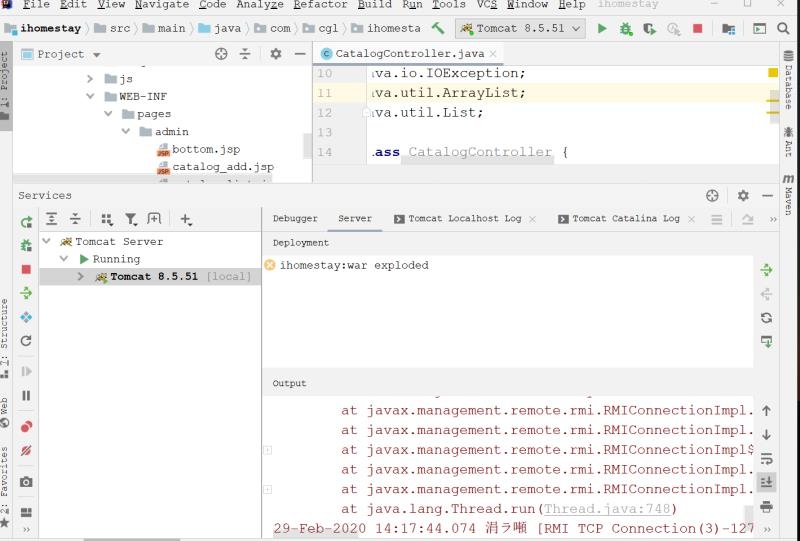Switch to the Tomcat Catalina Log tab
This screenshot has width=800, height=541.
point(625,219)
